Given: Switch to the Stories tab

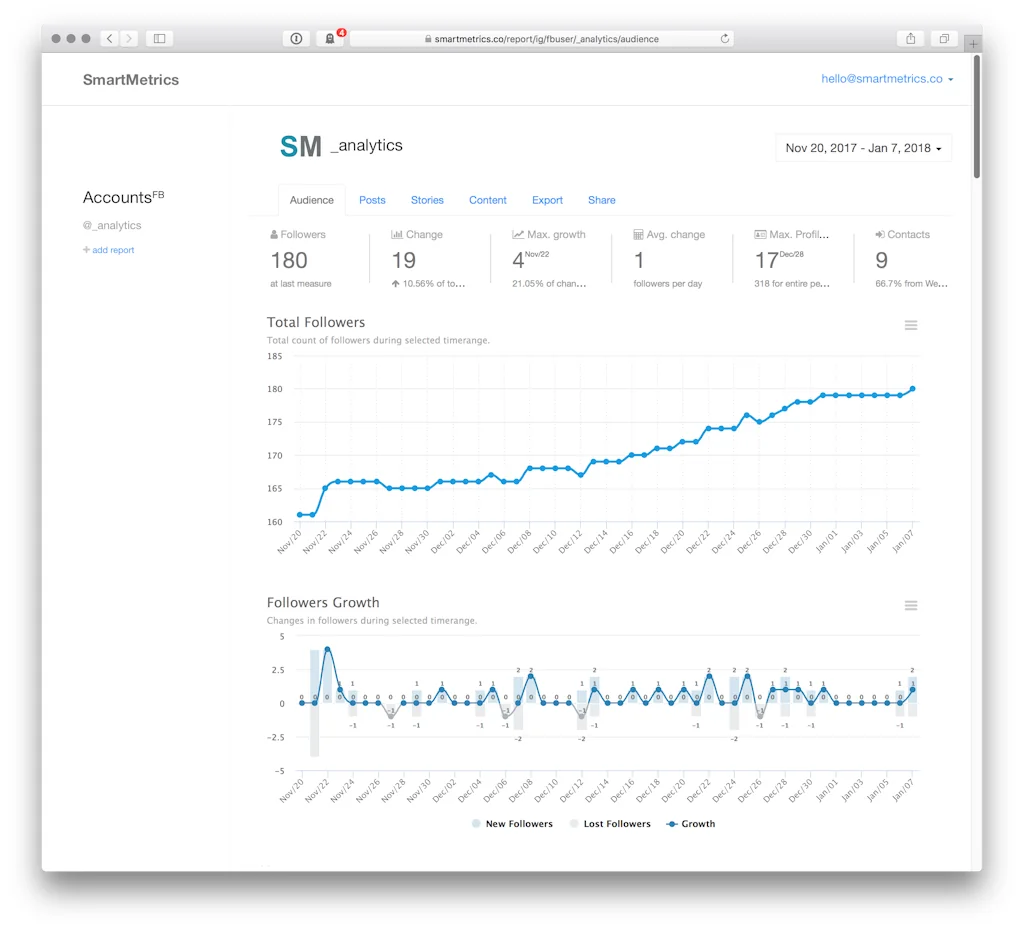Looking at the screenshot, I should pos(427,200).
